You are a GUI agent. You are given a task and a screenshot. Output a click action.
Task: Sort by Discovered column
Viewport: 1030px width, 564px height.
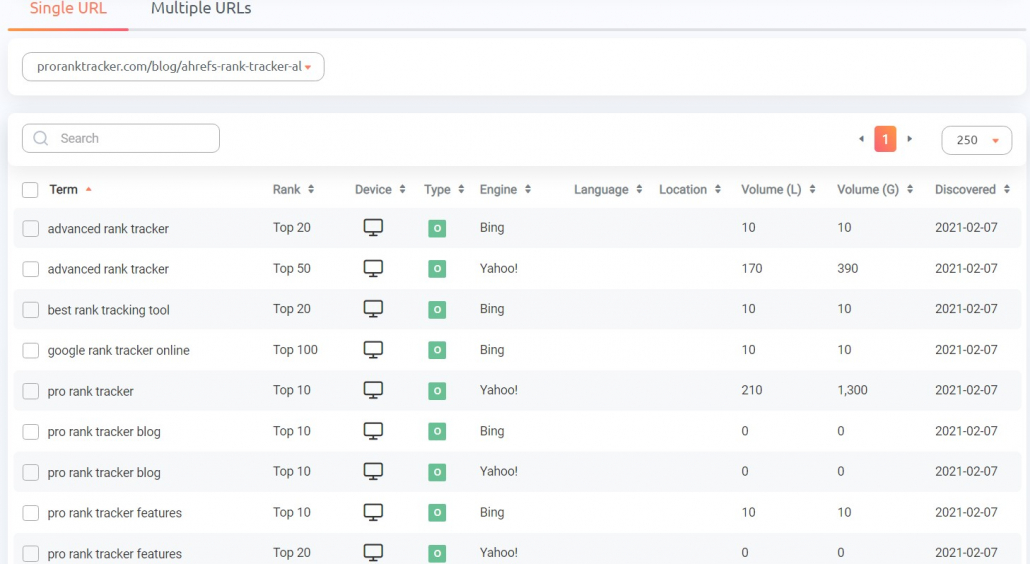(972, 190)
